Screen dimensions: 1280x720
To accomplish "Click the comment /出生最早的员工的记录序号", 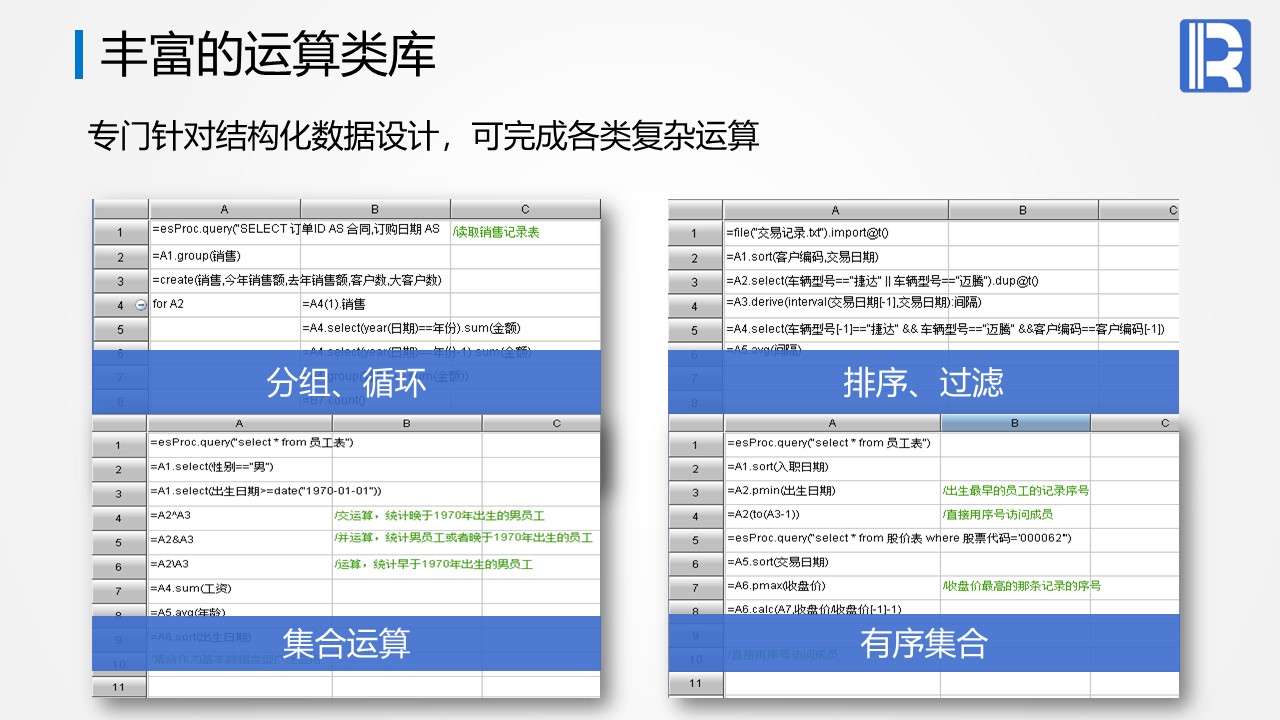I will point(1015,490).
